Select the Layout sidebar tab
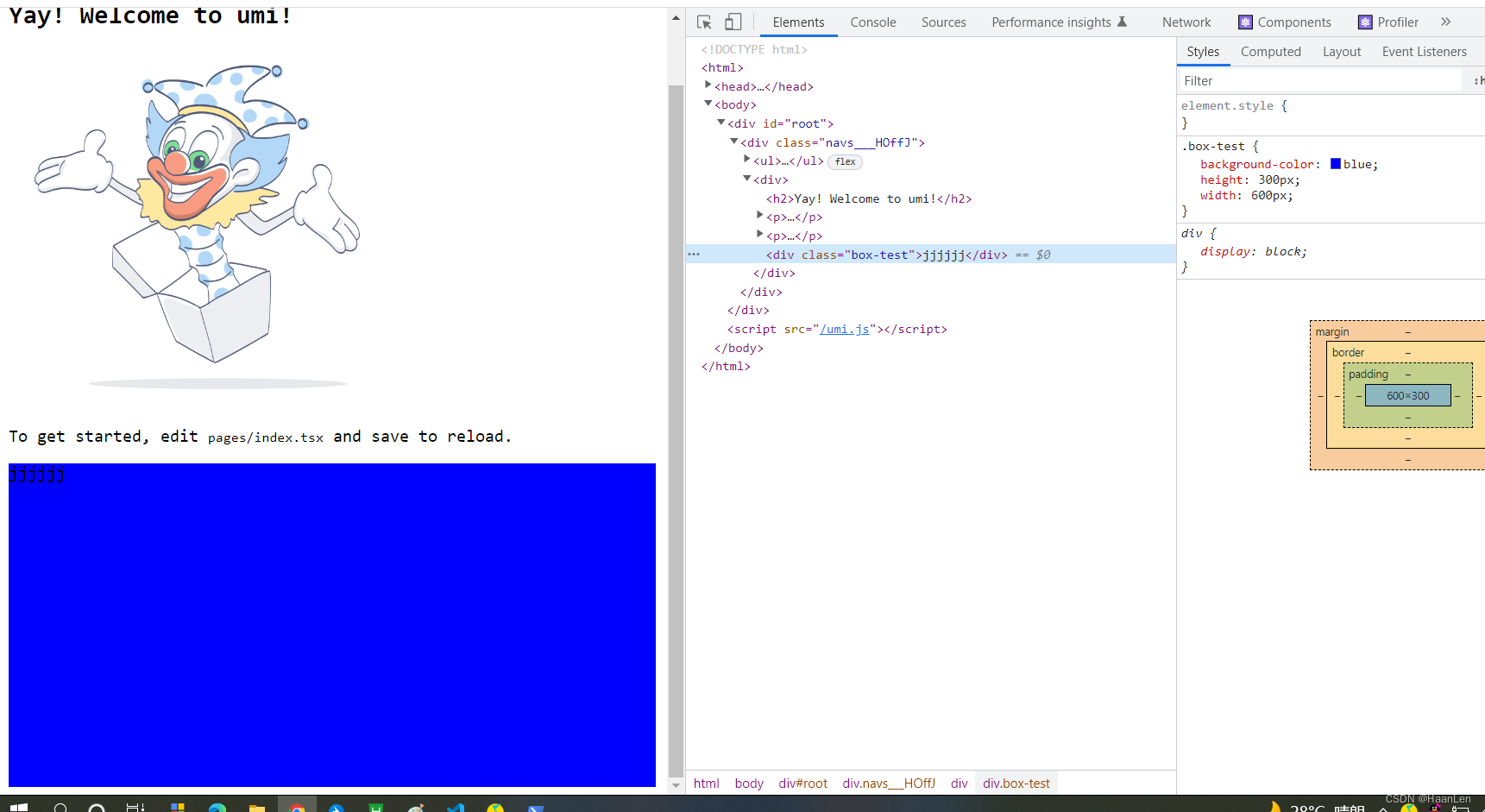This screenshot has width=1485, height=812. click(1342, 52)
